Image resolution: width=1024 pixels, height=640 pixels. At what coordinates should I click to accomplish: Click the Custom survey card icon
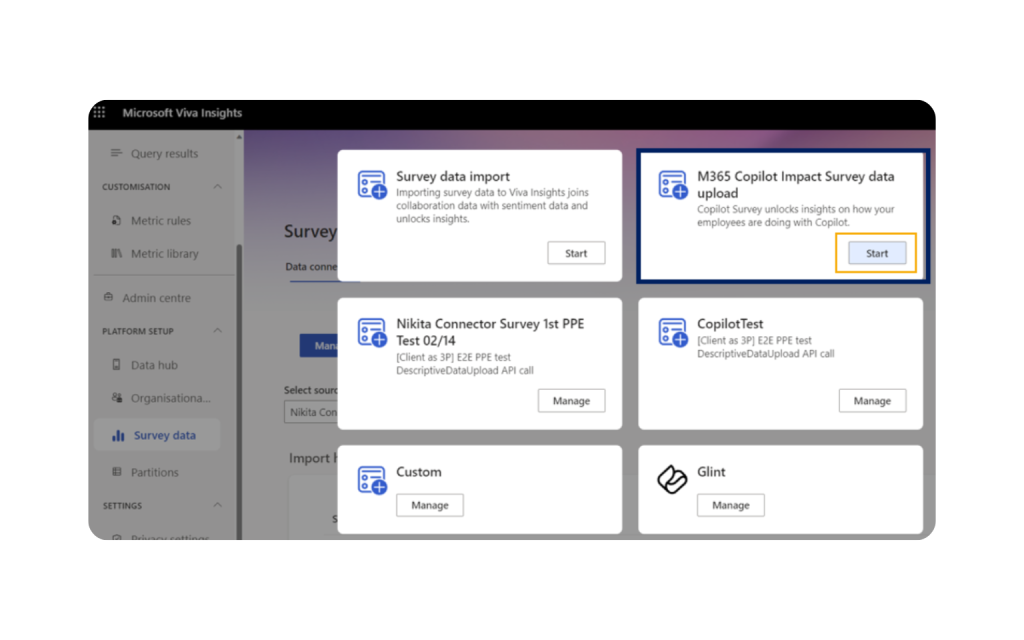(372, 480)
